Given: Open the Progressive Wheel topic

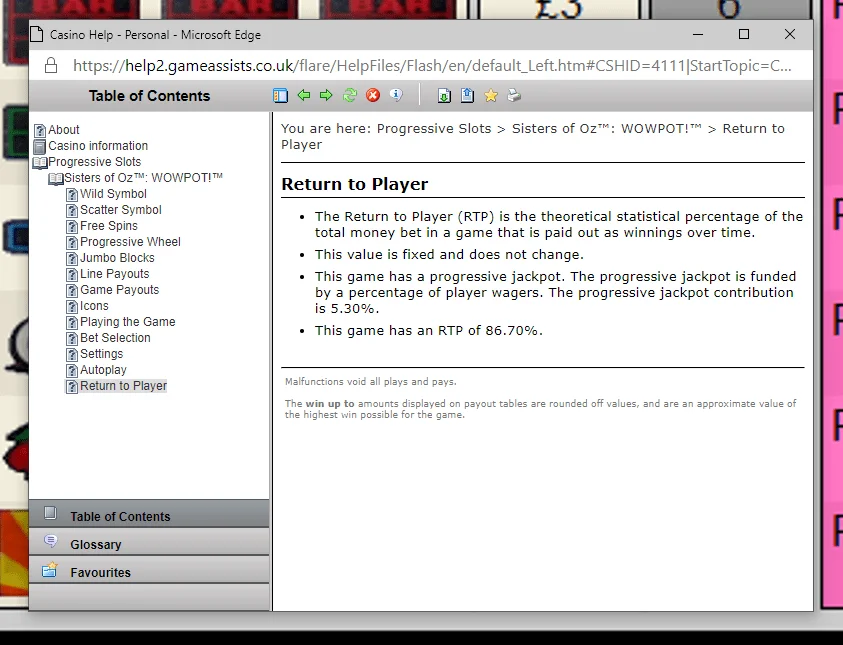Looking at the screenshot, I should (131, 242).
